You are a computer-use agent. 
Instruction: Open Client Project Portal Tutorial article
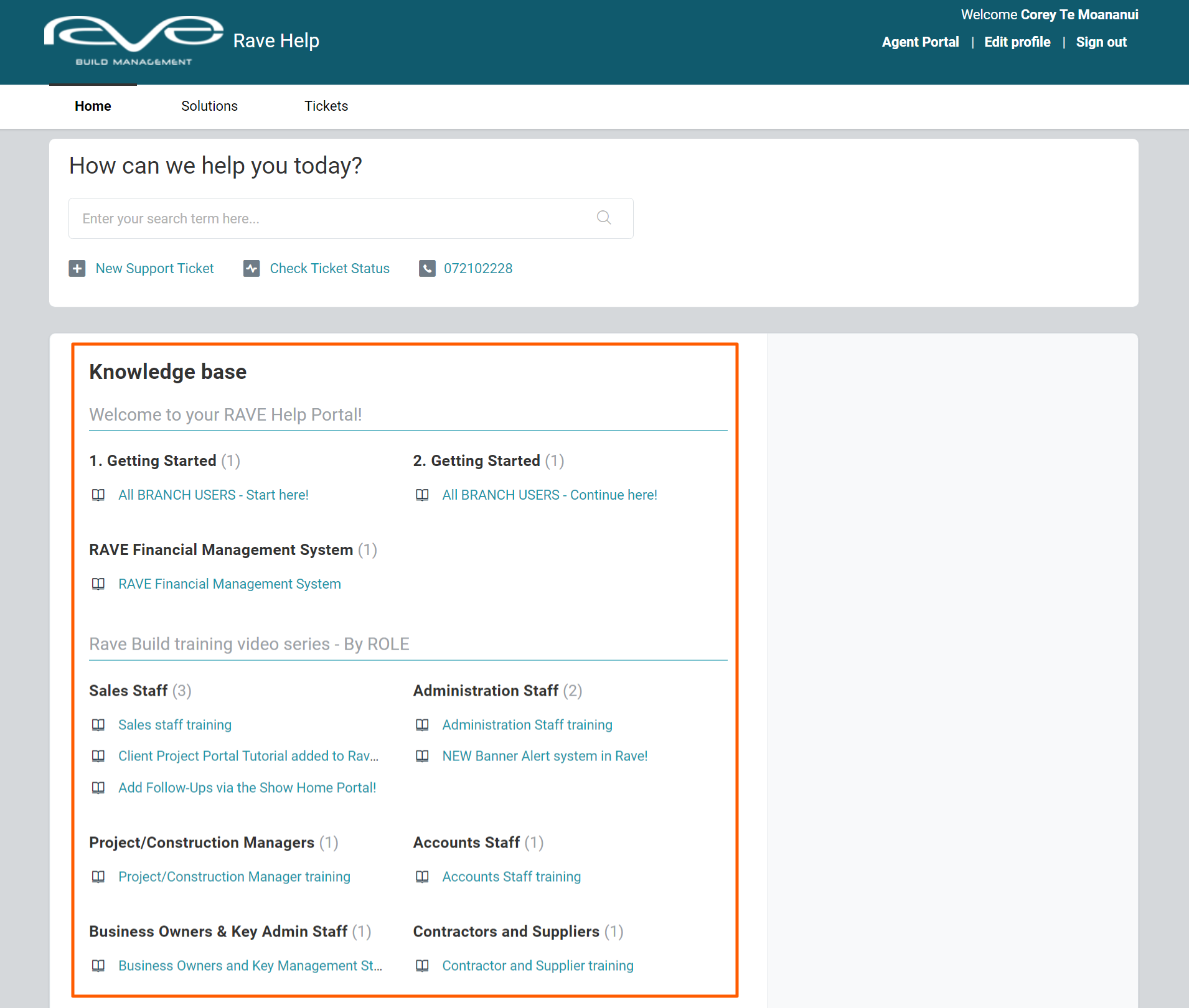(x=248, y=756)
